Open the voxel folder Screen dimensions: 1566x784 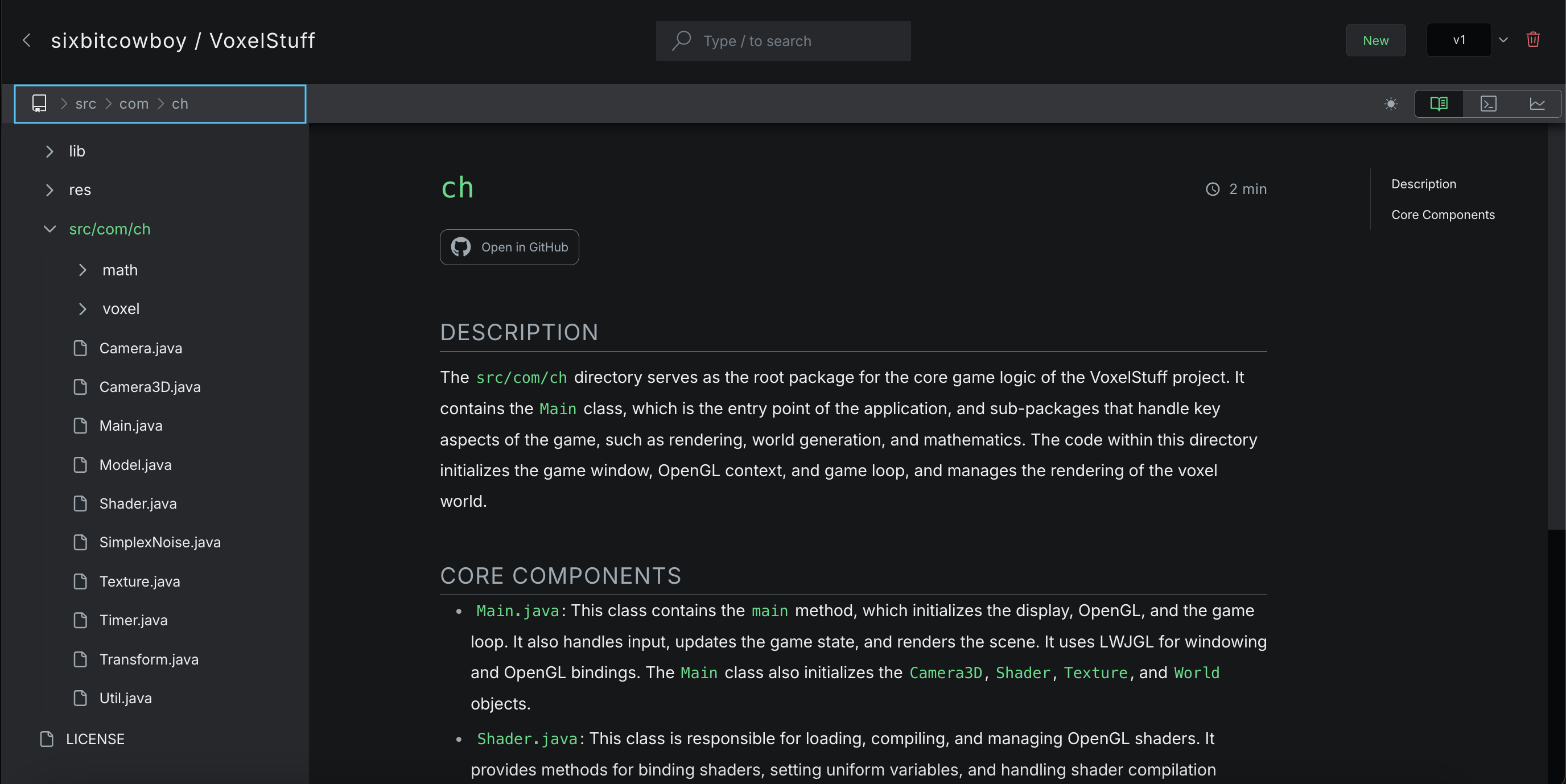[x=121, y=310]
